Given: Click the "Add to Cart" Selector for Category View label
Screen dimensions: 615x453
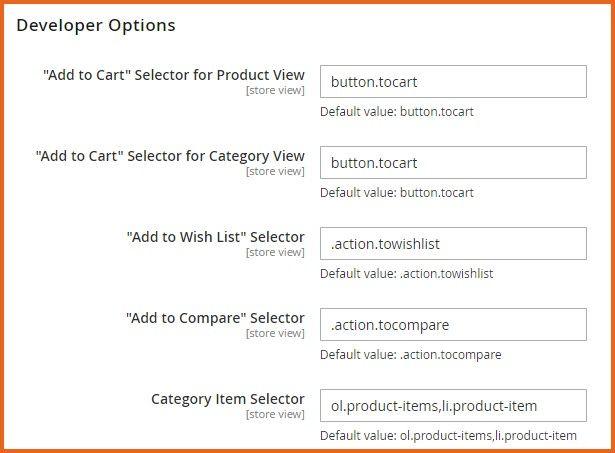Looking at the screenshot, I should (170, 156).
